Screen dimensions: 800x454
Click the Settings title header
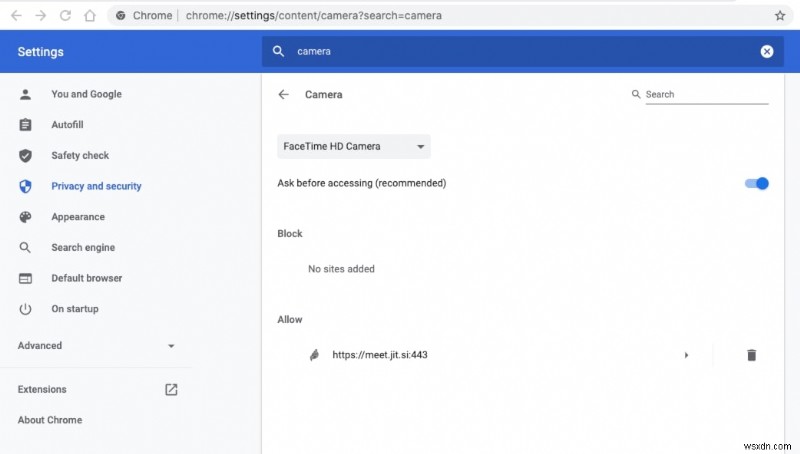40,52
